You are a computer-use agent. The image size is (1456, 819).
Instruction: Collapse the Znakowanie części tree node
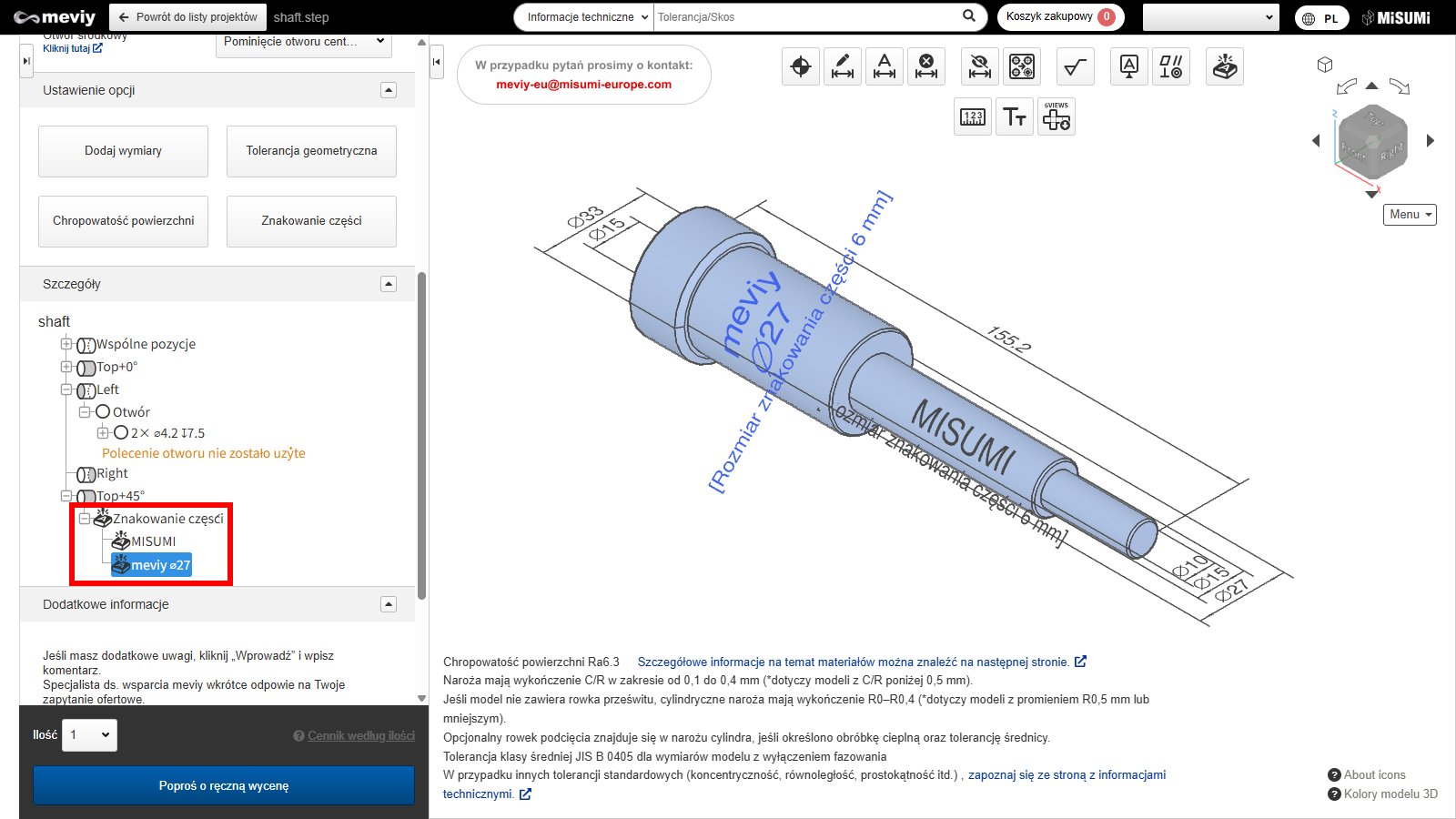pyautogui.click(x=85, y=519)
